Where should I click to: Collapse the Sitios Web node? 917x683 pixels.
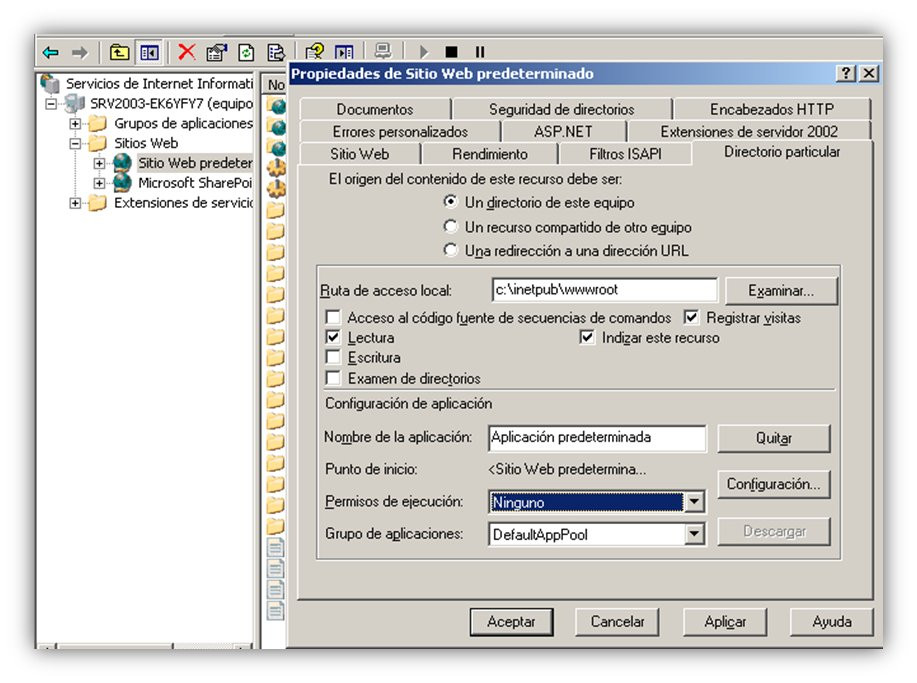tap(75, 144)
